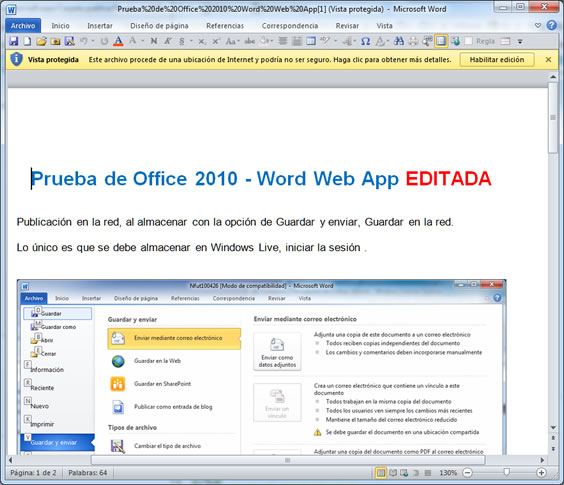Open the undo history dropdown arrow
Image resolution: width=564 pixels, height=485 pixels.
(93, 41)
